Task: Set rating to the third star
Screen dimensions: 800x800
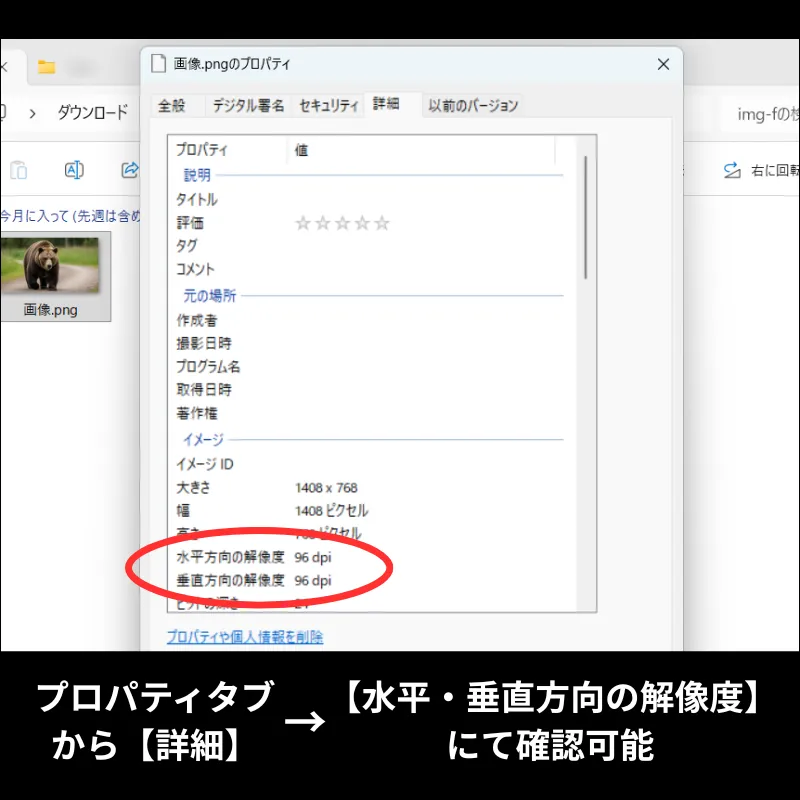Action: pos(342,223)
